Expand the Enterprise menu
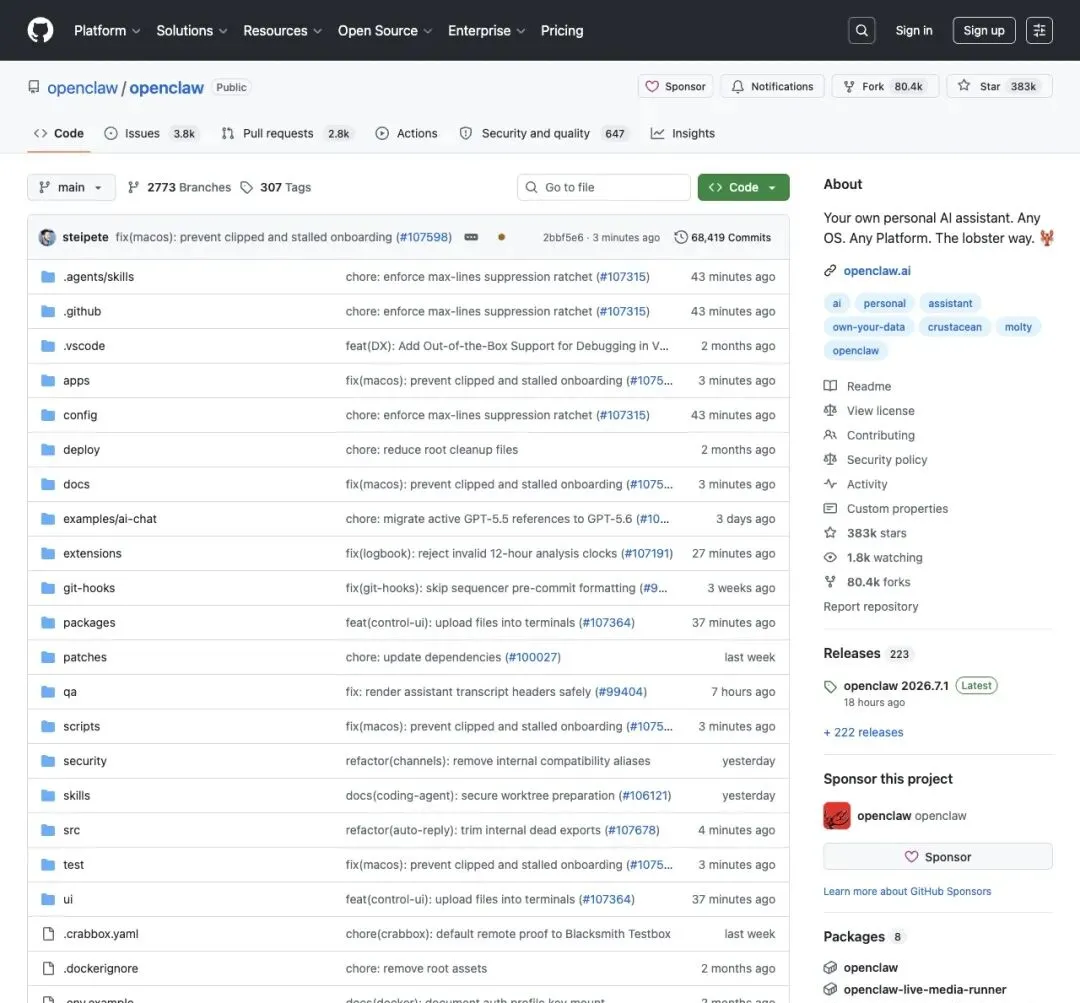The width and height of the screenshot is (1080, 1003). pyautogui.click(x=486, y=31)
